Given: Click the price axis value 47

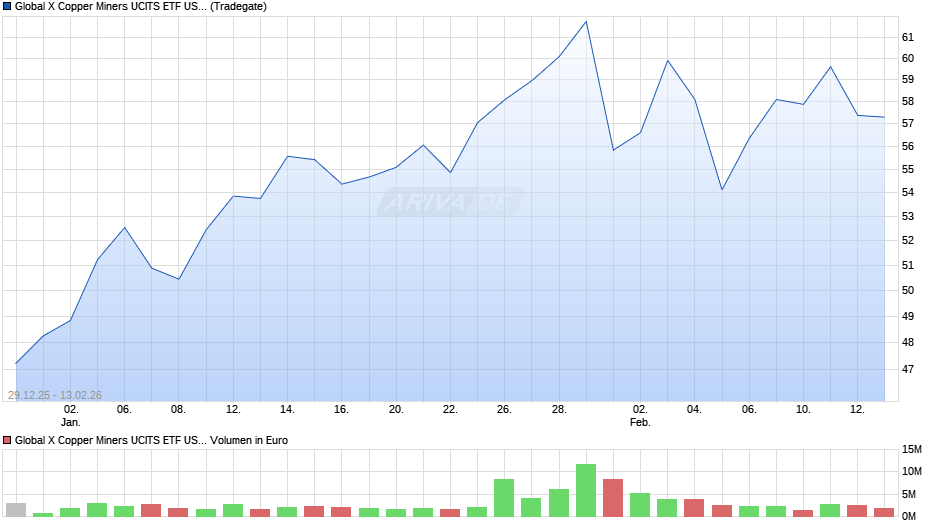Looking at the screenshot, I should click(x=908, y=369).
